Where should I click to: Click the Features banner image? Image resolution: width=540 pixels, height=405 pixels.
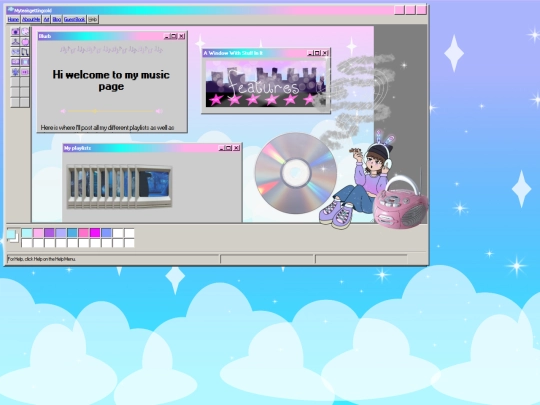click(x=266, y=84)
